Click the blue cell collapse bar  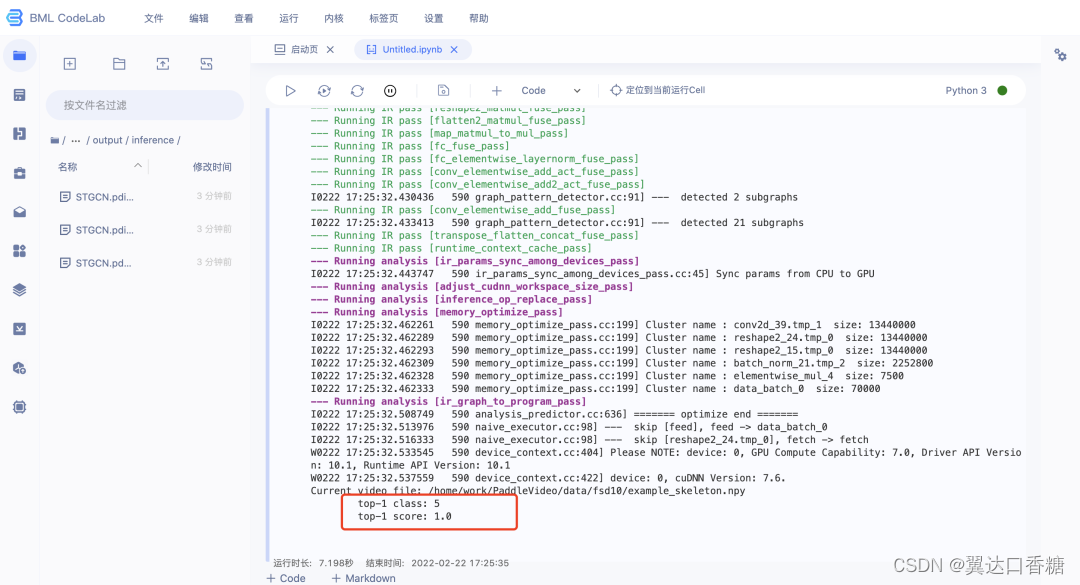[x=267, y=334]
